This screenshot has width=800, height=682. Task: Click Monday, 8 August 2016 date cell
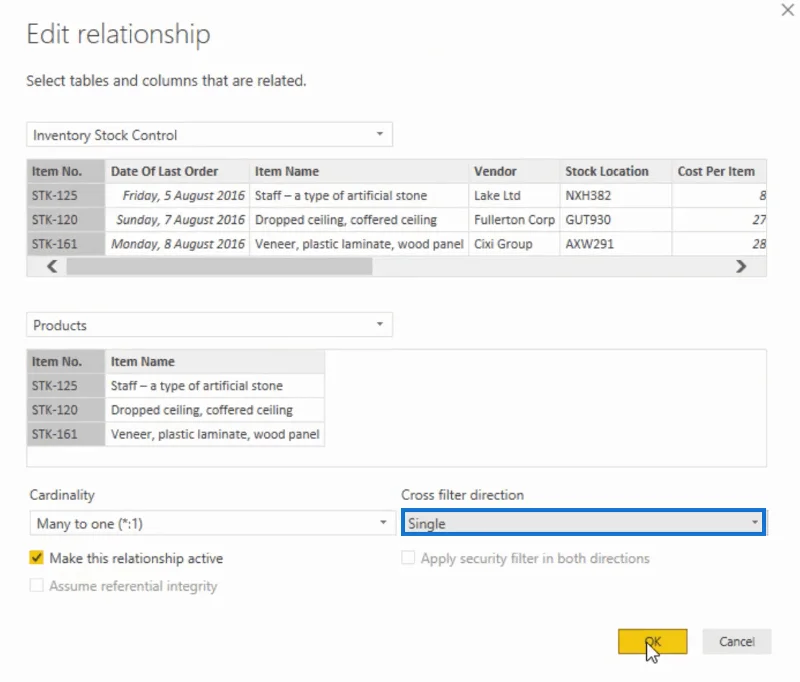pyautogui.click(x=177, y=244)
